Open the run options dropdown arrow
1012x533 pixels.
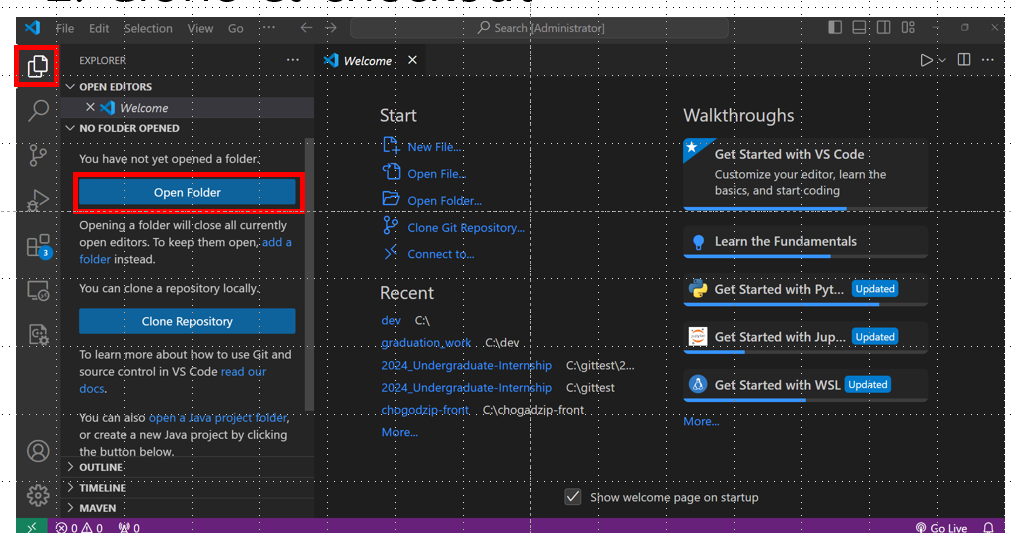pyautogui.click(x=942, y=60)
